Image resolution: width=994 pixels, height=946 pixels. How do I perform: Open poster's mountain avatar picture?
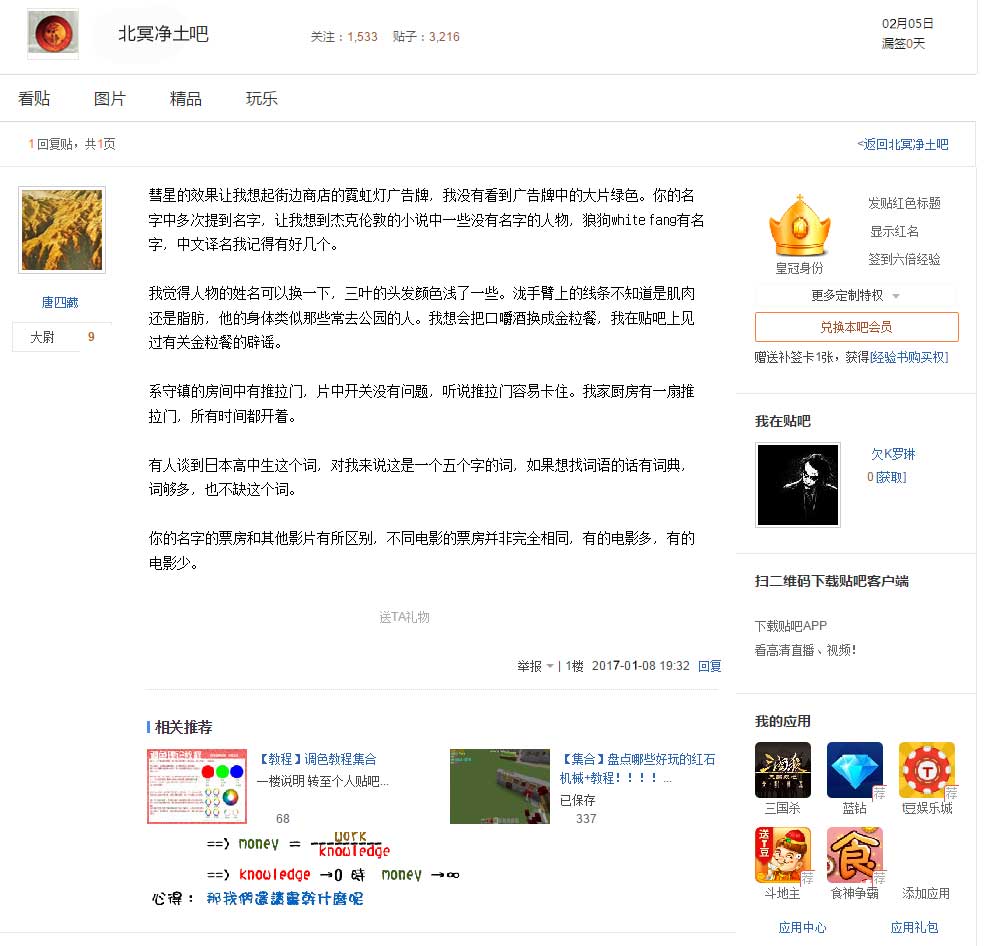click(62, 230)
